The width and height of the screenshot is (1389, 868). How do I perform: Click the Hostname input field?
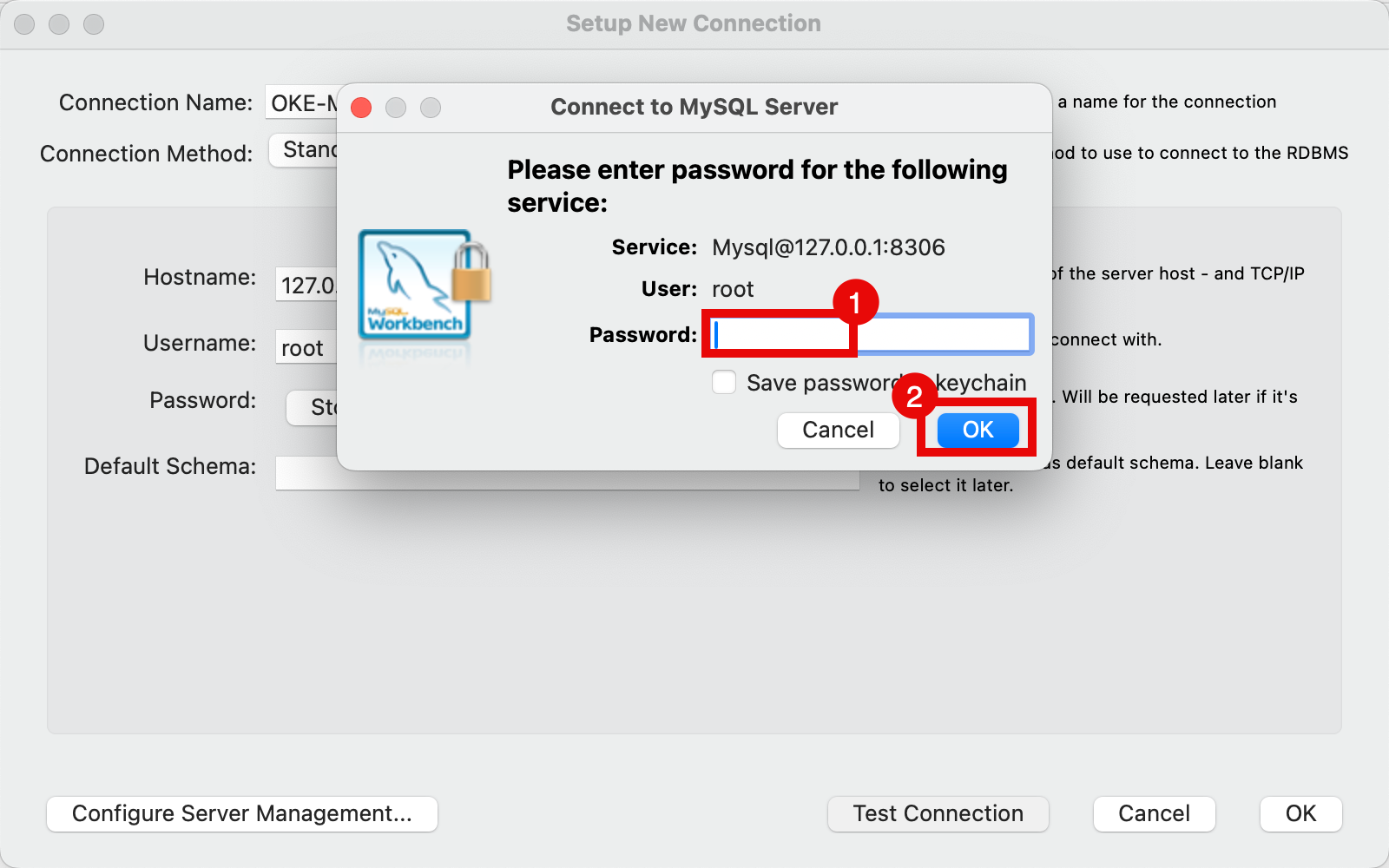tap(306, 285)
